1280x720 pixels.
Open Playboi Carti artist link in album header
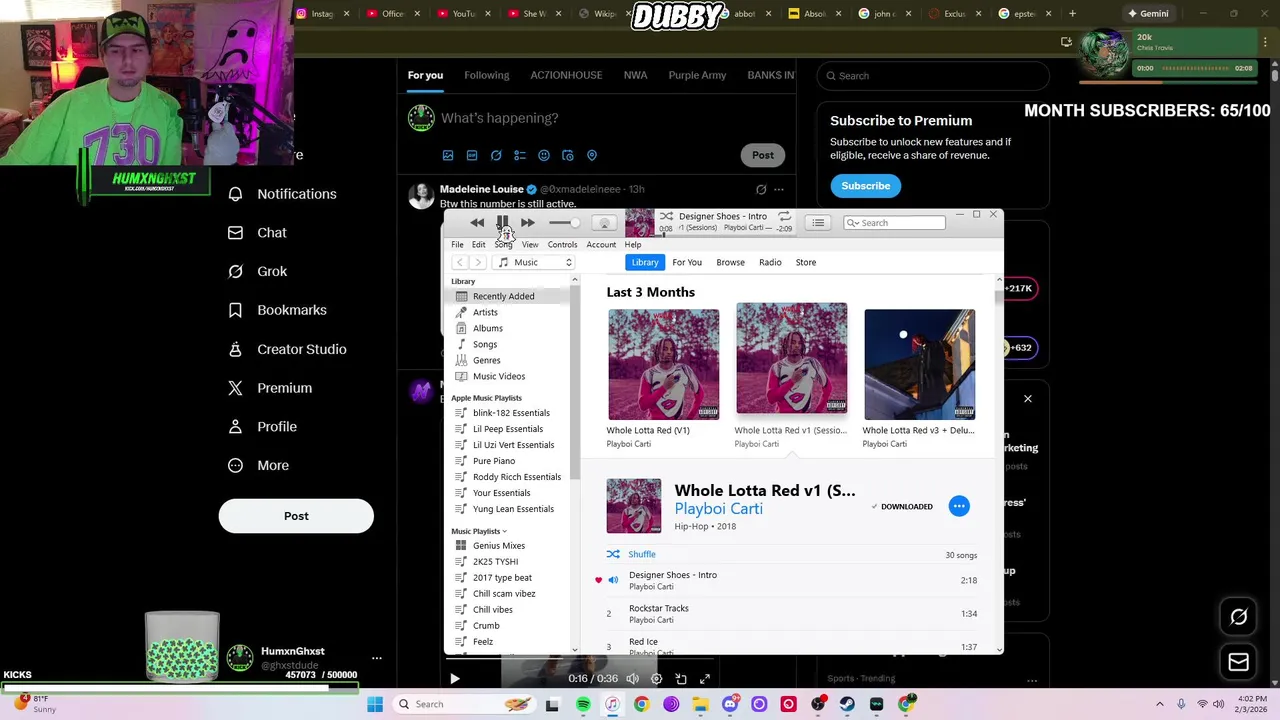[x=718, y=508]
